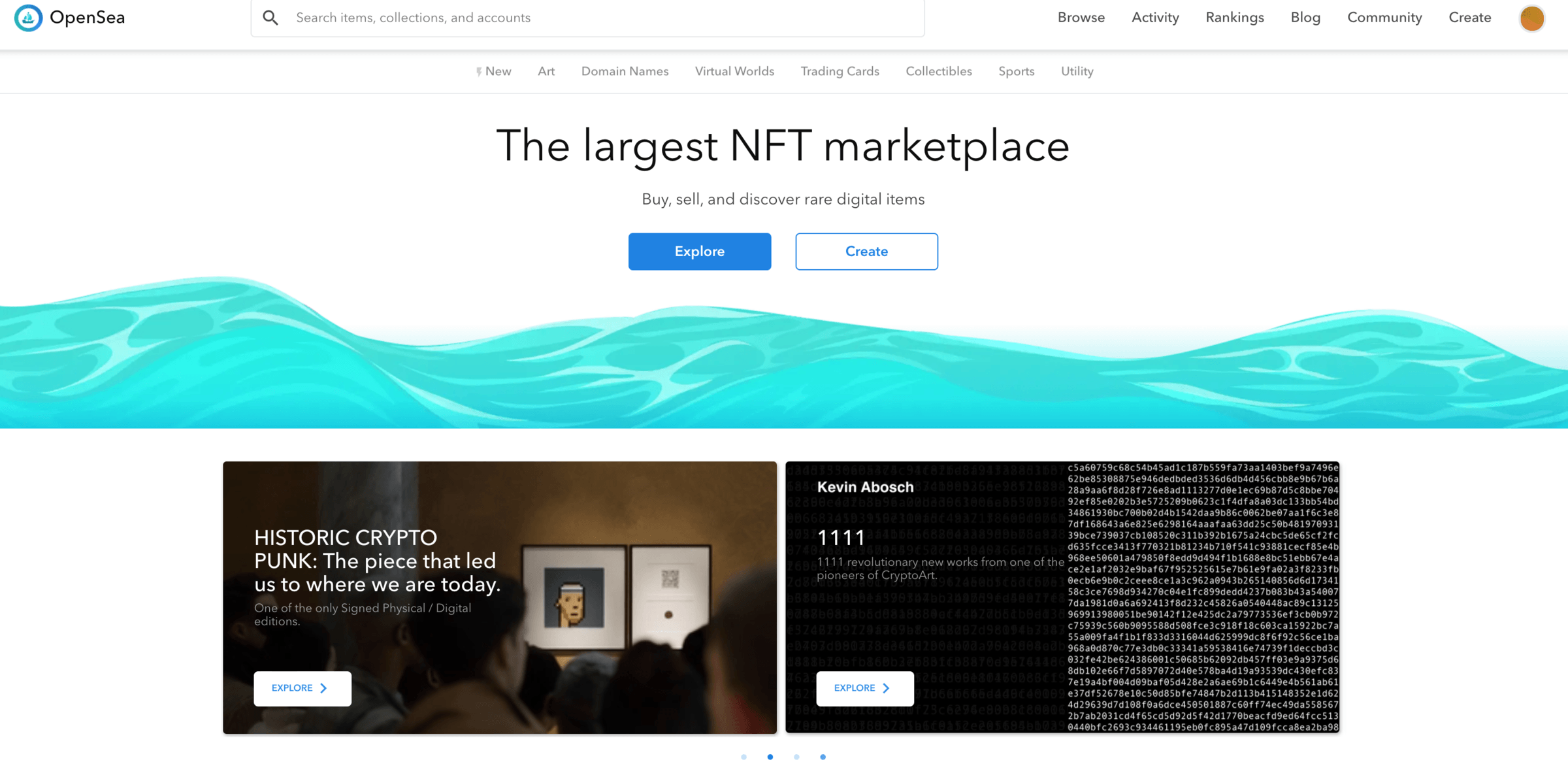Explore the Kevin Abosch 1111 collection
The width and height of the screenshot is (1568, 779).
865,688
